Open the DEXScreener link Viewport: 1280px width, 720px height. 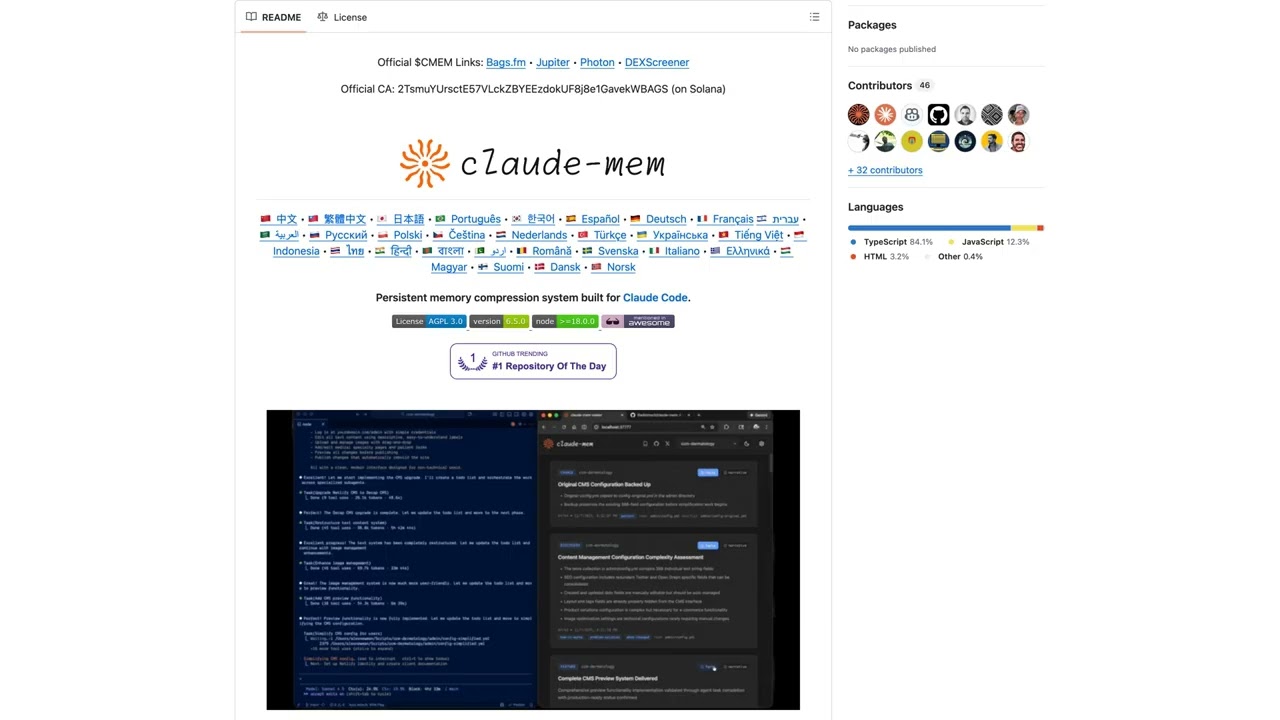pyautogui.click(x=657, y=62)
